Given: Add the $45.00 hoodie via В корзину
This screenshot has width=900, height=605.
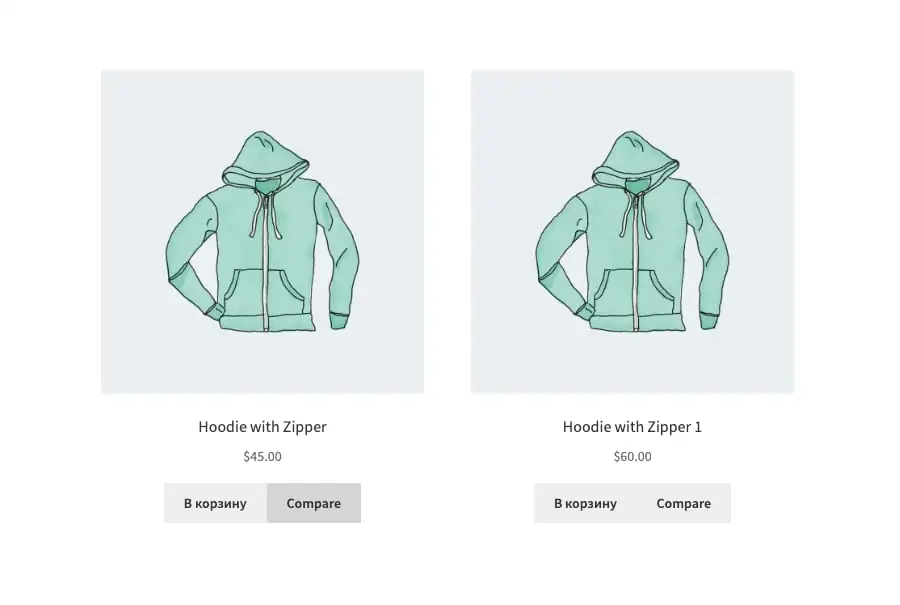Looking at the screenshot, I should 215,503.
